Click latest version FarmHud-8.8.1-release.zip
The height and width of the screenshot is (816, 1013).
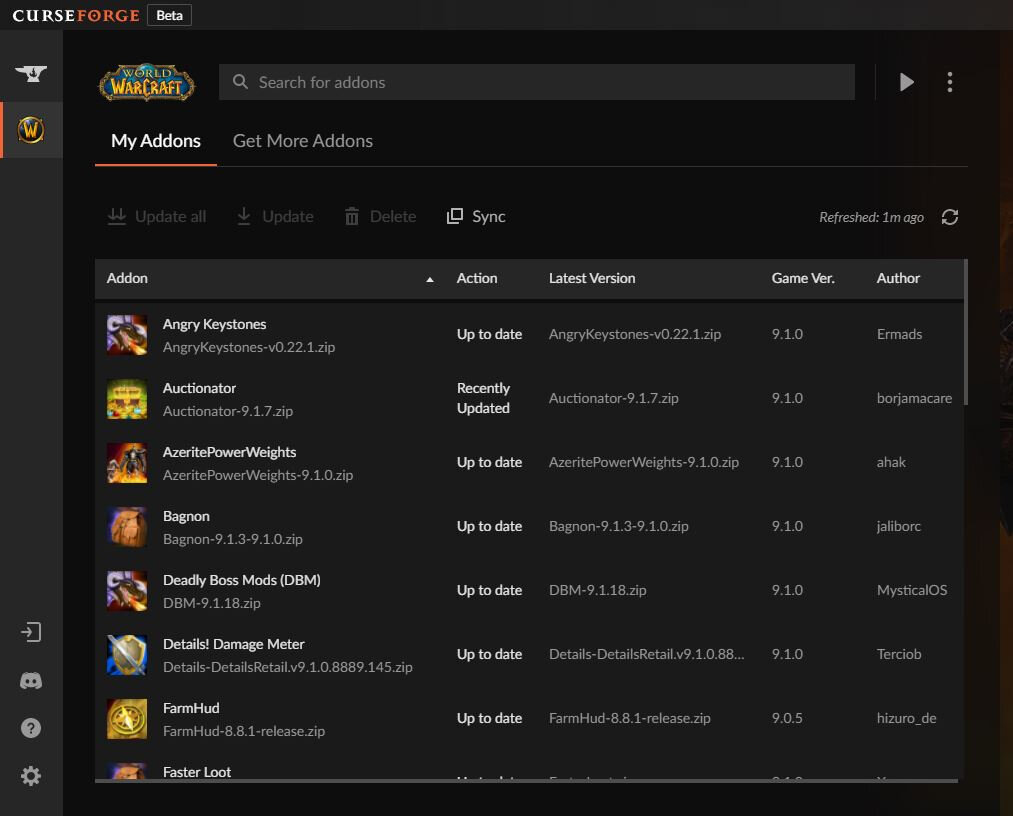(630, 718)
